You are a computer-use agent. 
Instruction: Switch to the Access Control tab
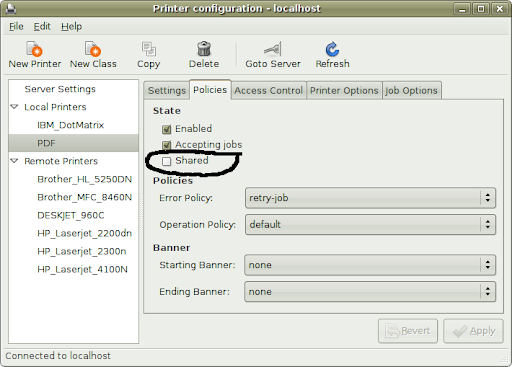click(269, 90)
